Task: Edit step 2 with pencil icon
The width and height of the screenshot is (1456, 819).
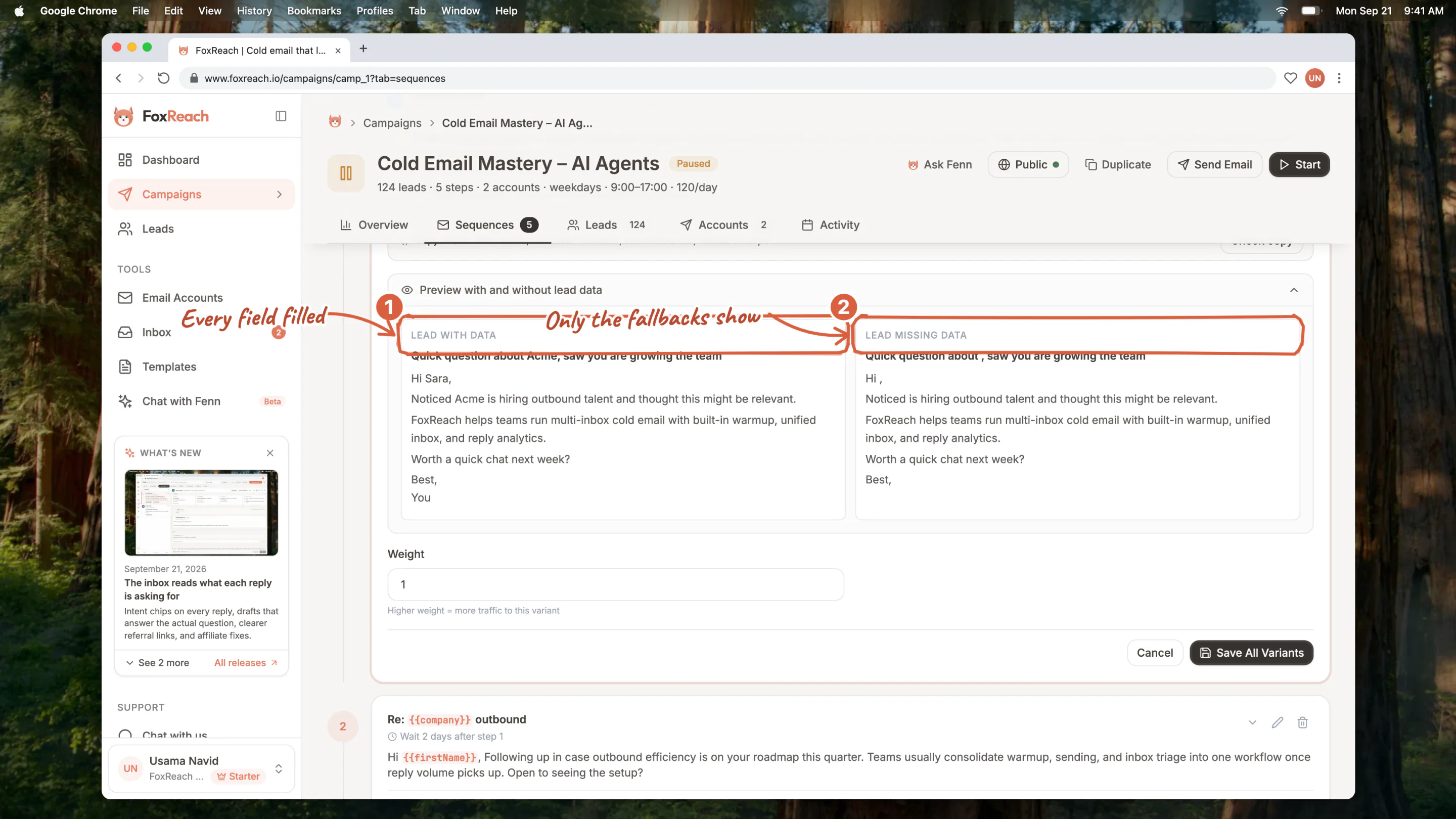Action: [x=1277, y=722]
